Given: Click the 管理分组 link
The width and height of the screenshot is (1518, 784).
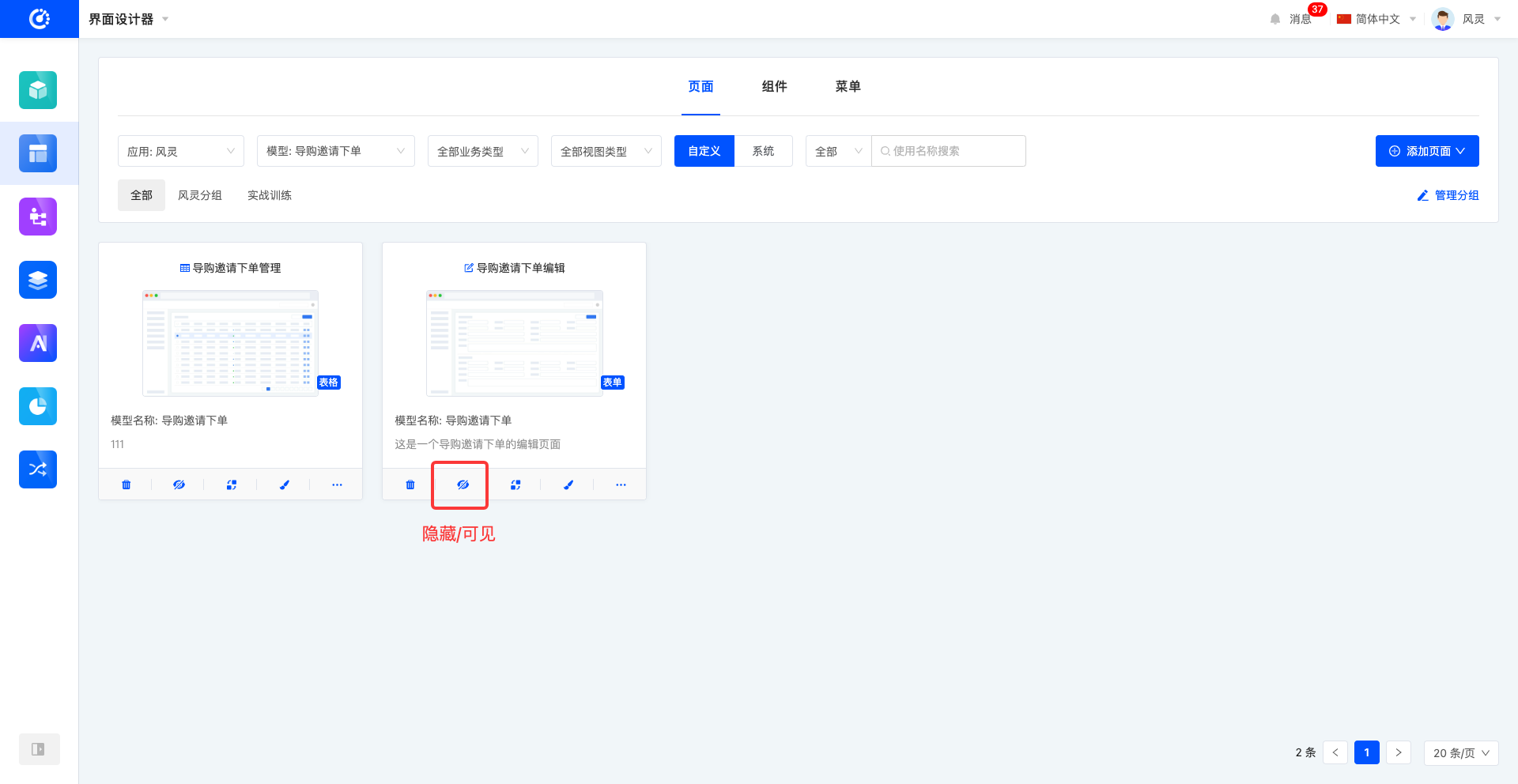Looking at the screenshot, I should pyautogui.click(x=1448, y=195).
